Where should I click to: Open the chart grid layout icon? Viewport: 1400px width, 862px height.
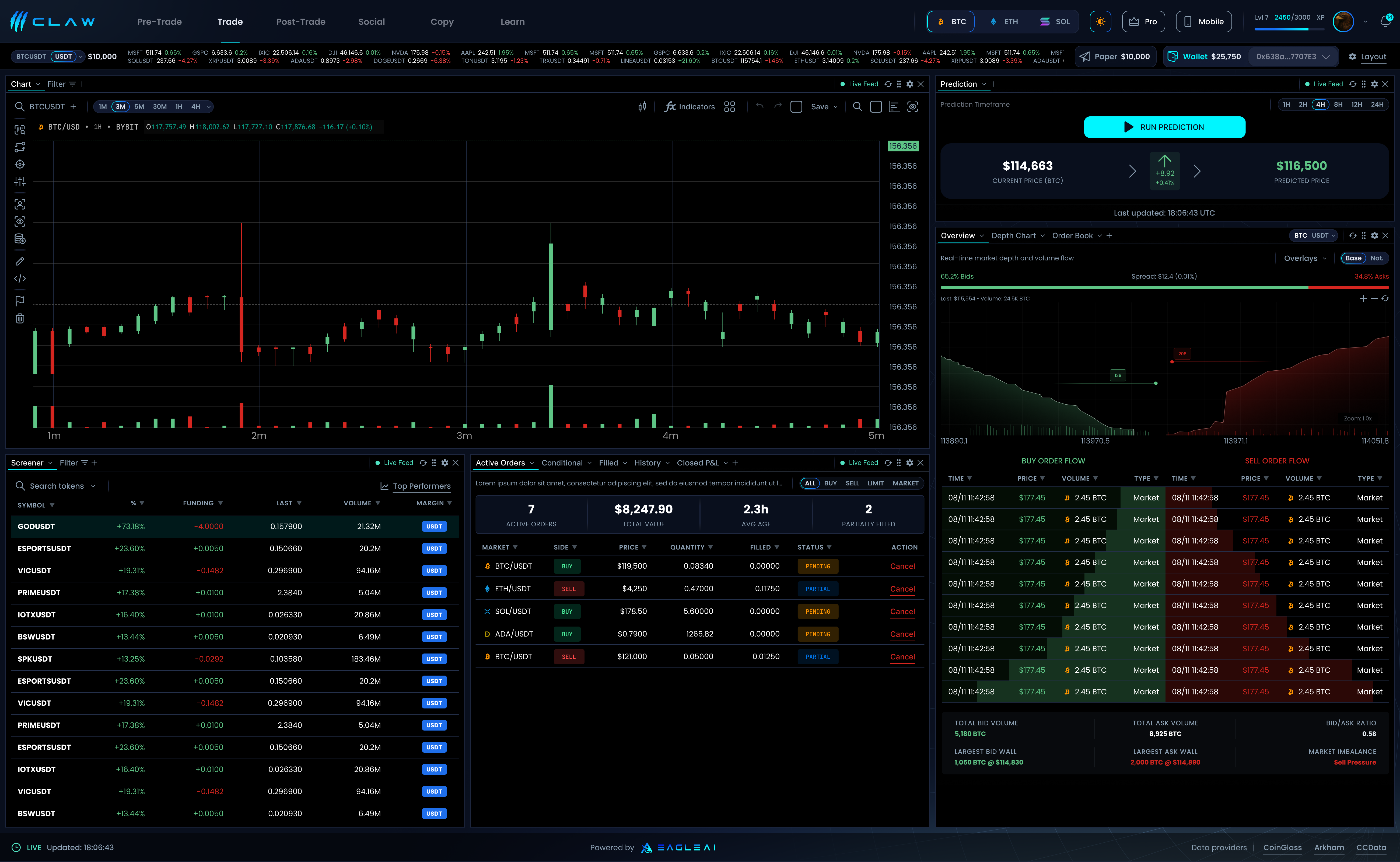[x=729, y=107]
